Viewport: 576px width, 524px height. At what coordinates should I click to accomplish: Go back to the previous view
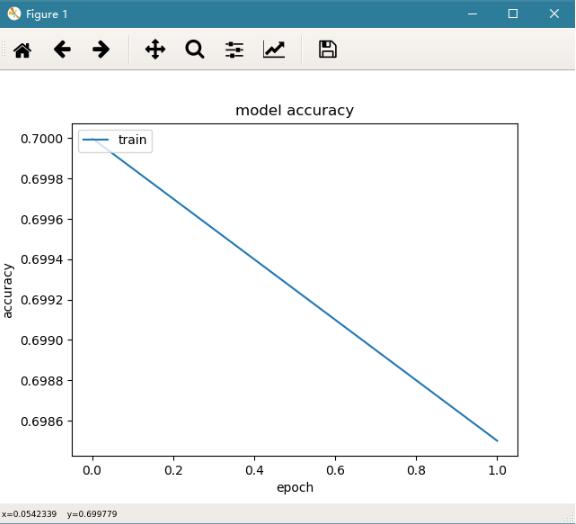(62, 50)
